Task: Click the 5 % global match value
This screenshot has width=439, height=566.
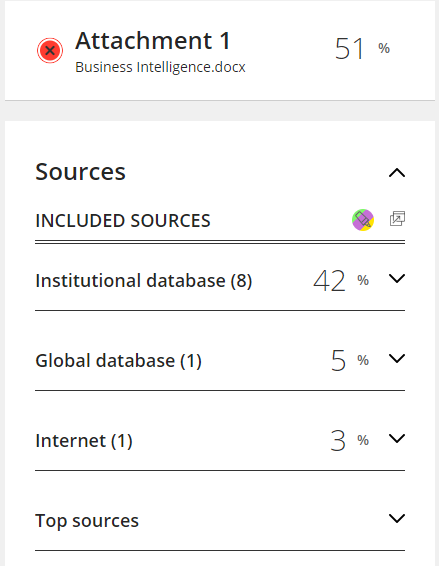Action: click(x=350, y=361)
